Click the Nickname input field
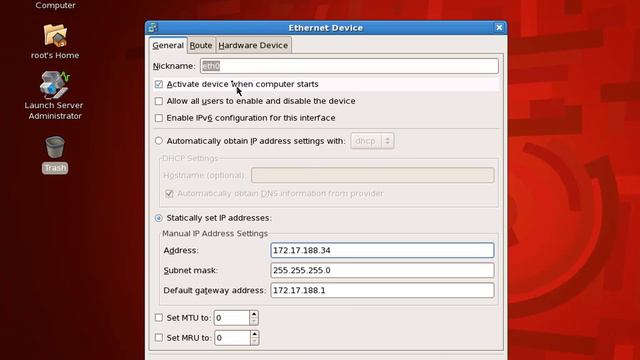This screenshot has height=360, width=640. [349, 66]
